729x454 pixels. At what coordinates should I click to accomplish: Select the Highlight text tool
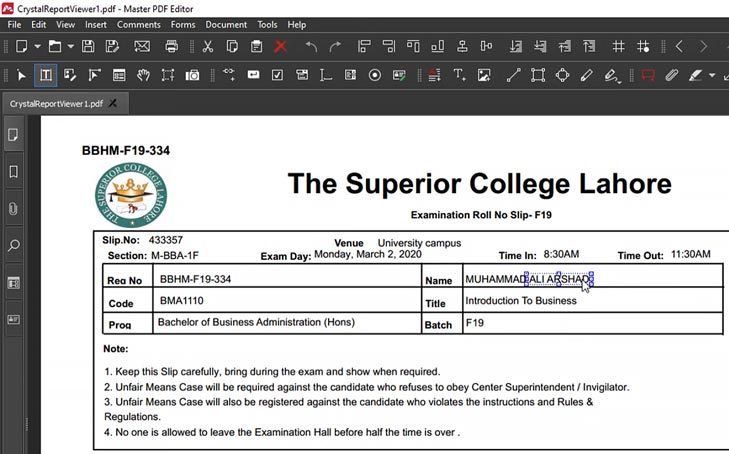coord(696,75)
